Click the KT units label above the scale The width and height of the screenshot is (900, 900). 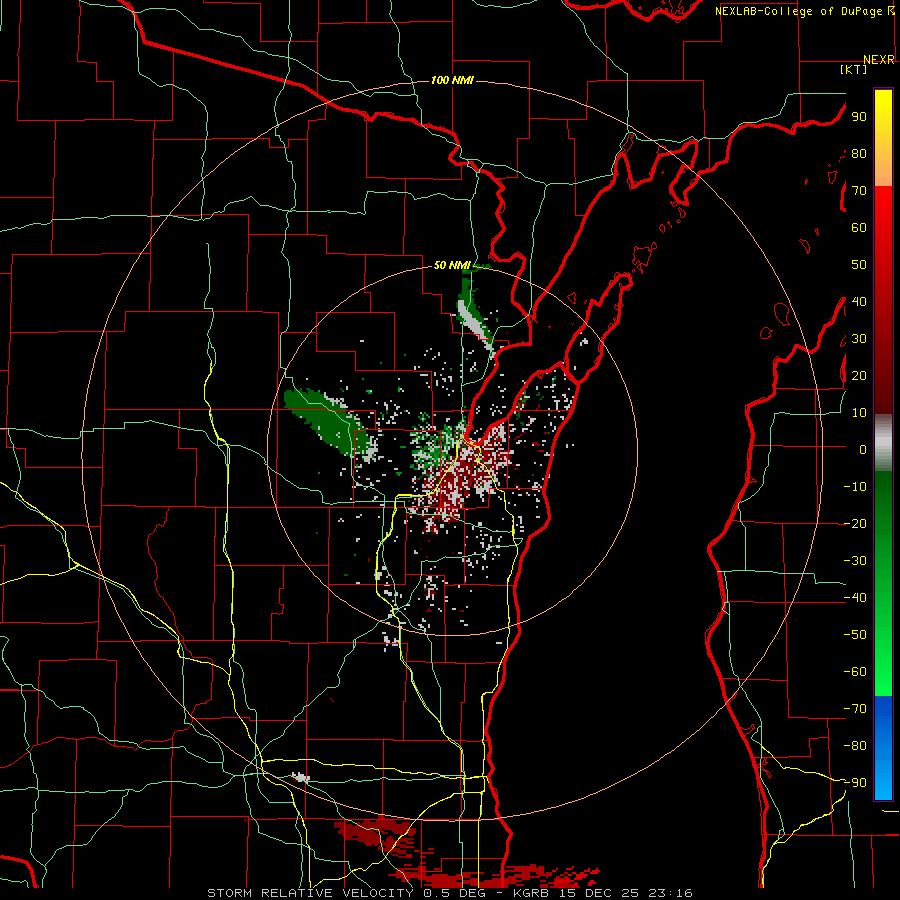[854, 69]
